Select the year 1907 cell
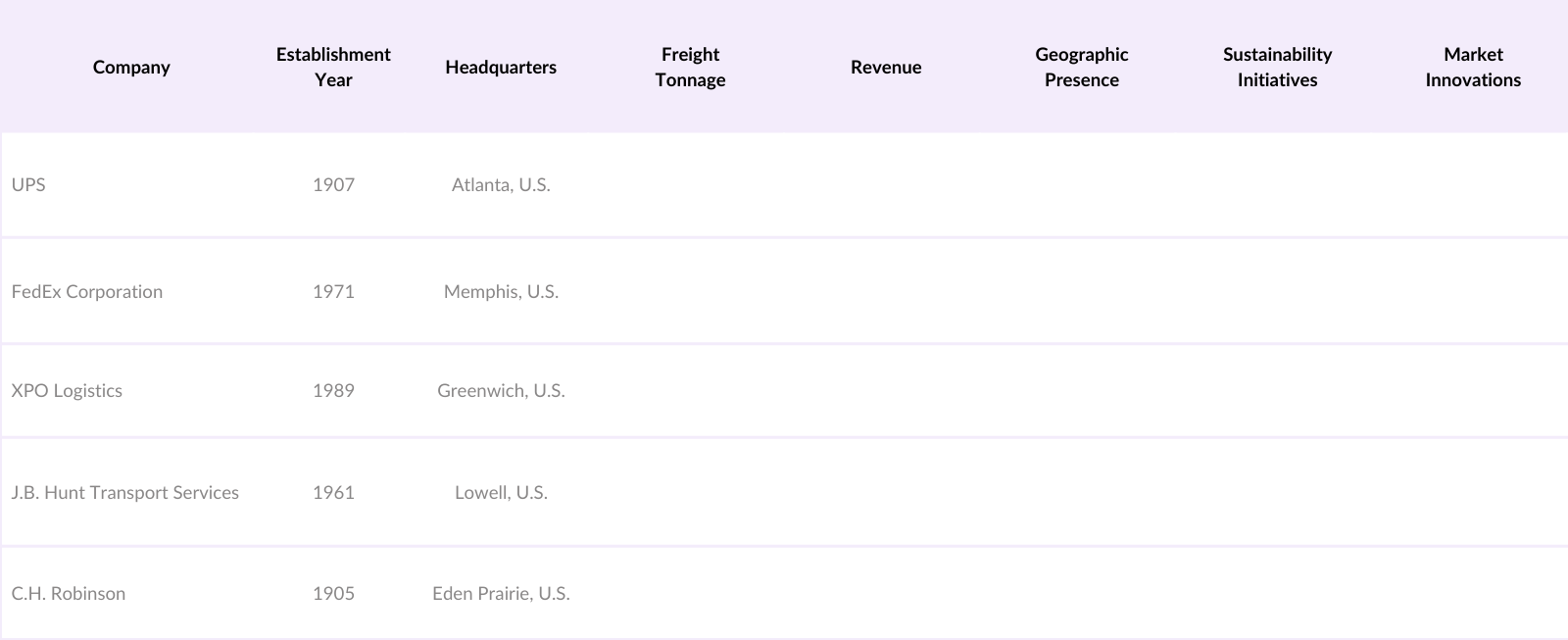 tap(333, 184)
